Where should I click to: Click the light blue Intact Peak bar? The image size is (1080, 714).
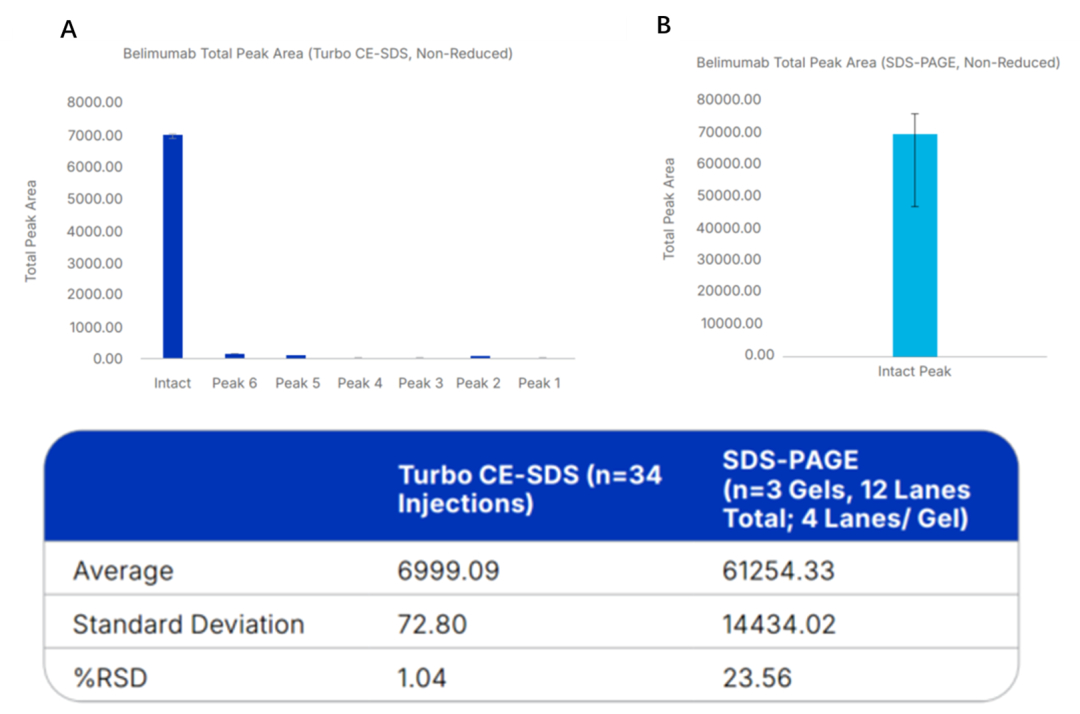[914, 245]
